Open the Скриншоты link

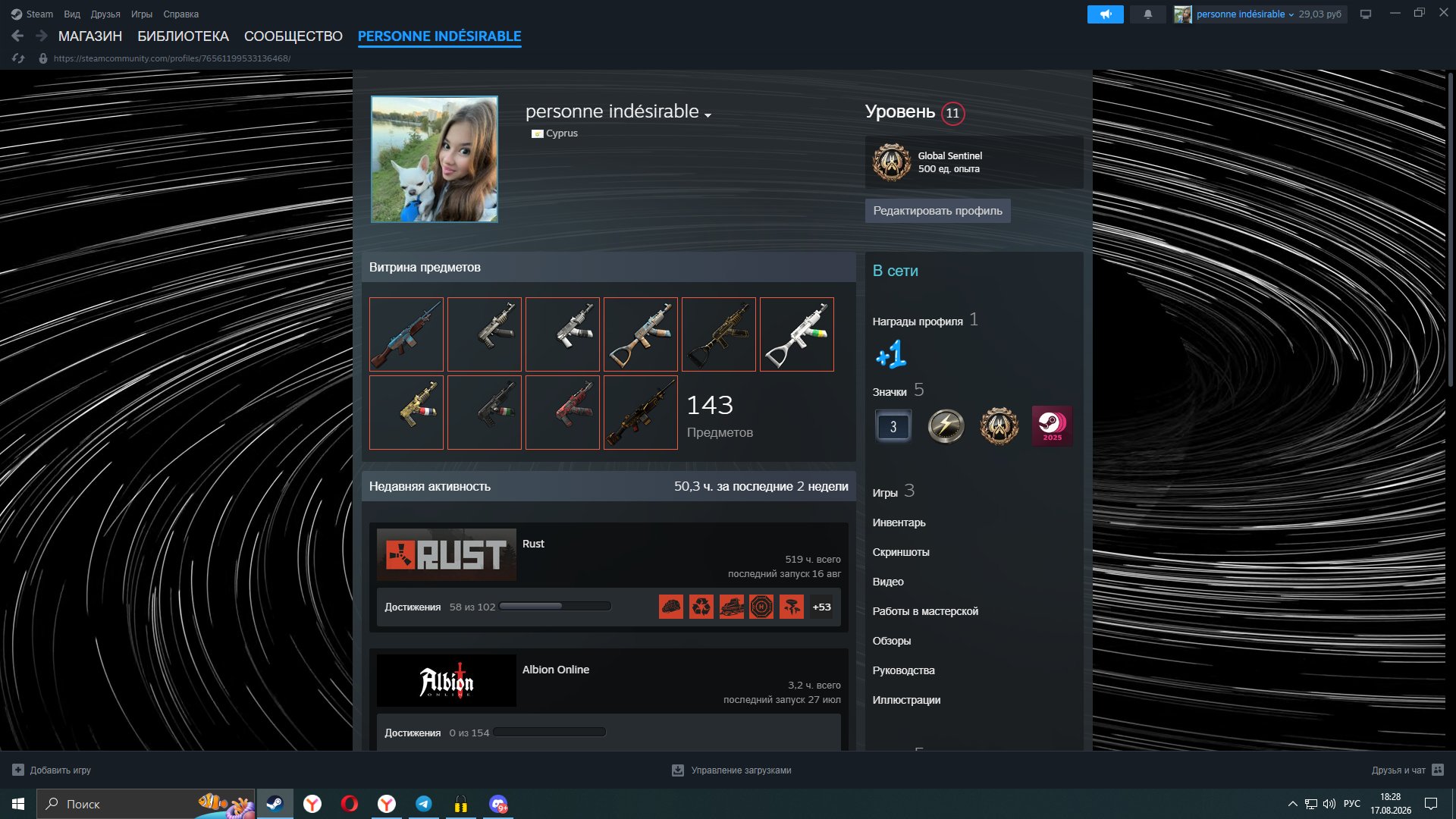tap(901, 552)
